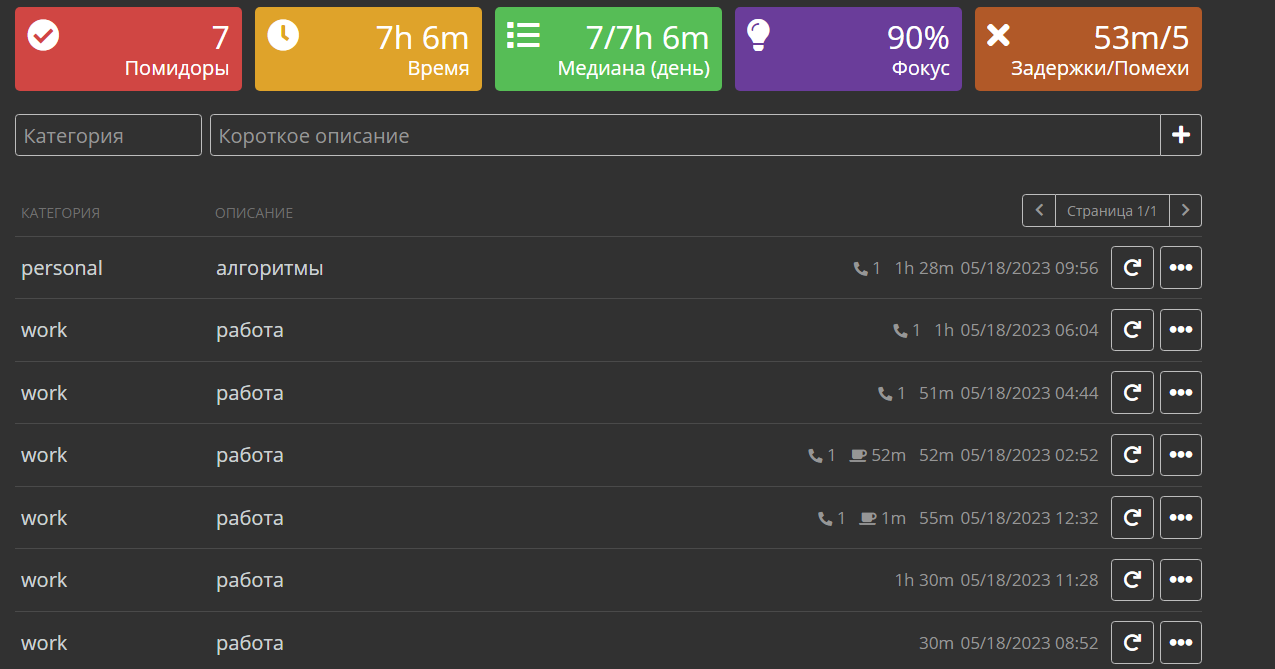Open more options for 02:52 entry
Image resolution: width=1275 pixels, height=669 pixels.
click(x=1180, y=455)
